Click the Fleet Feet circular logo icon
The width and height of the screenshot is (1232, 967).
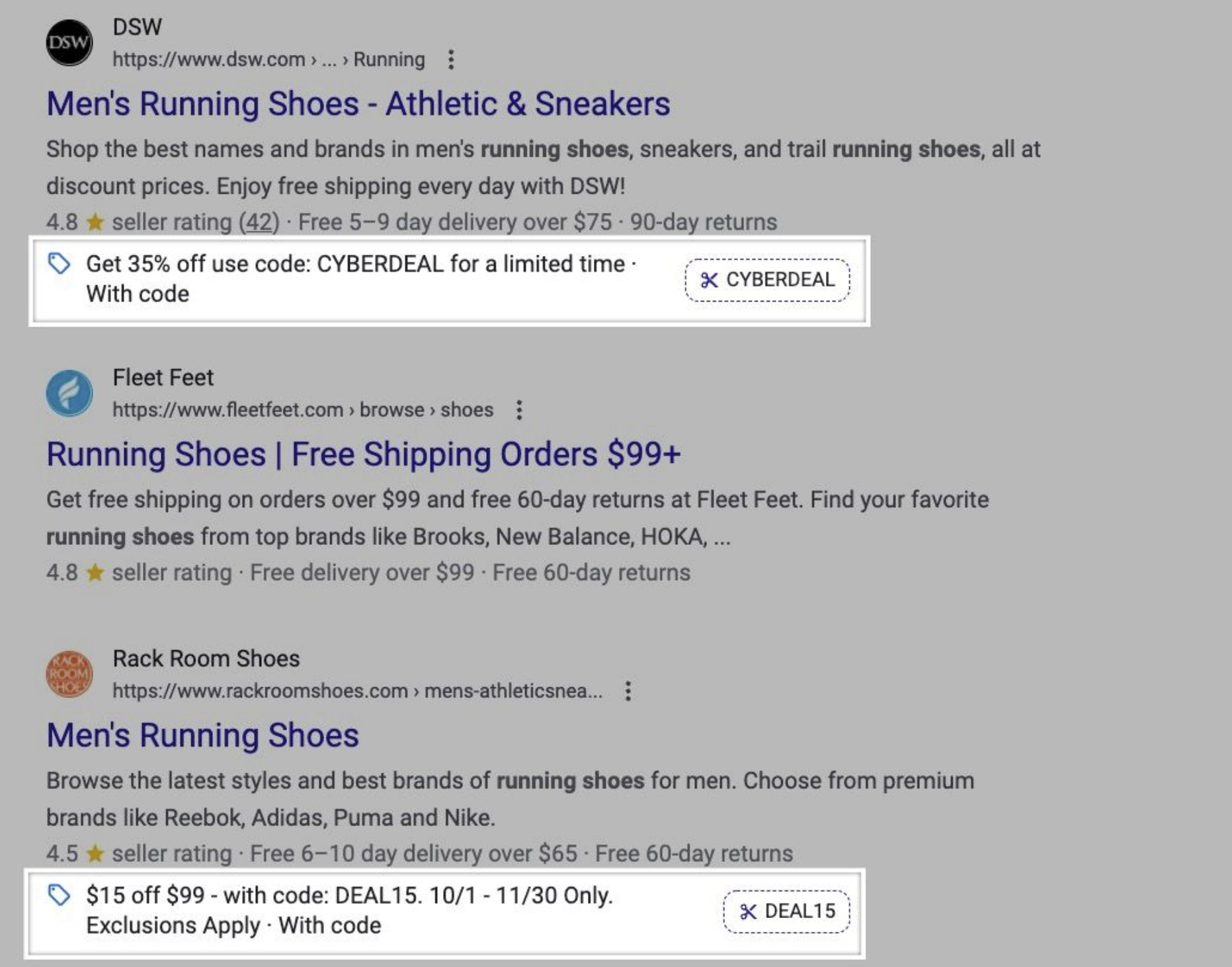point(71,392)
